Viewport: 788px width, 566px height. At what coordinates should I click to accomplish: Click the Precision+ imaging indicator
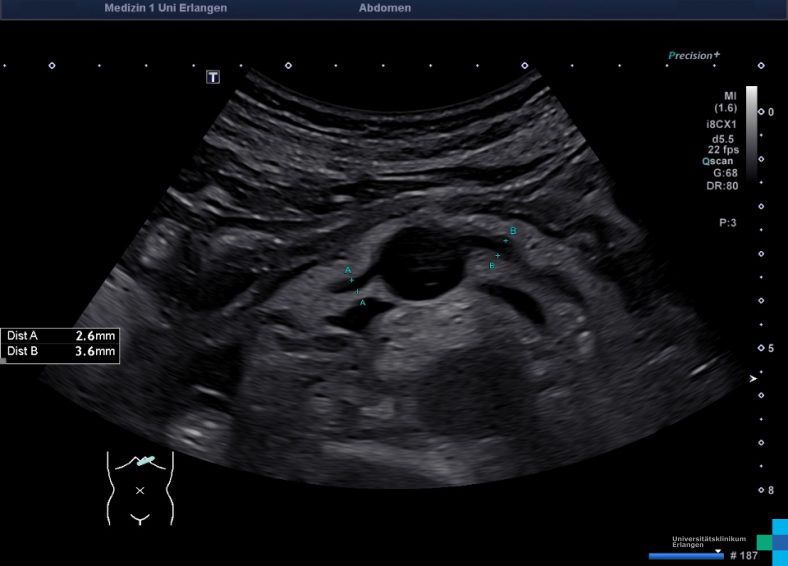[694, 56]
